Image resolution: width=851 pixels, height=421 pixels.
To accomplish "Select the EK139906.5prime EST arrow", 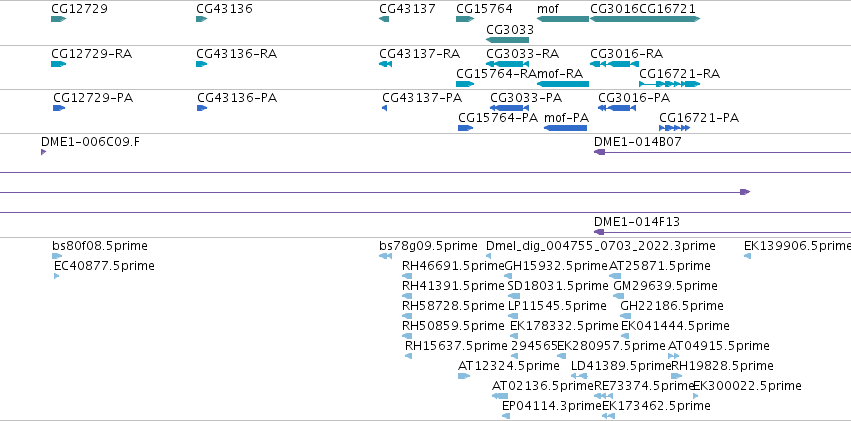I will coord(747,256).
